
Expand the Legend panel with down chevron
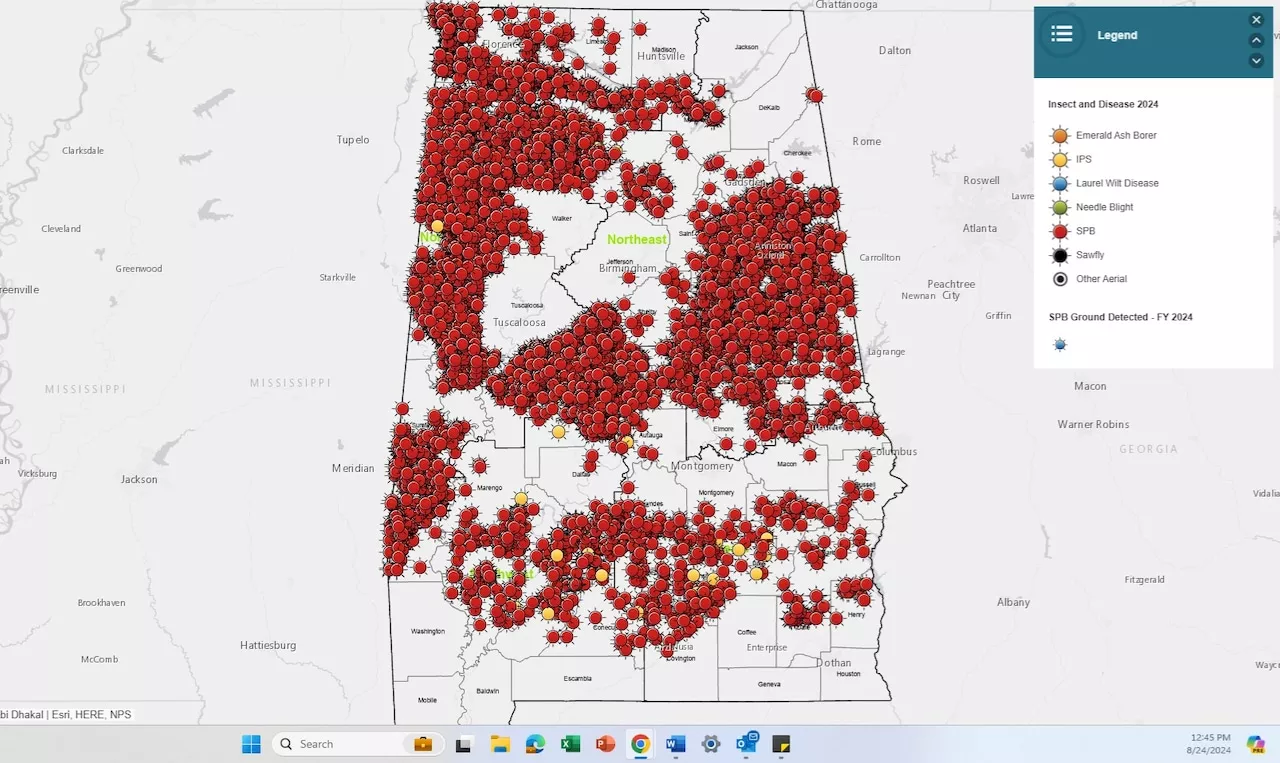coord(1256,61)
